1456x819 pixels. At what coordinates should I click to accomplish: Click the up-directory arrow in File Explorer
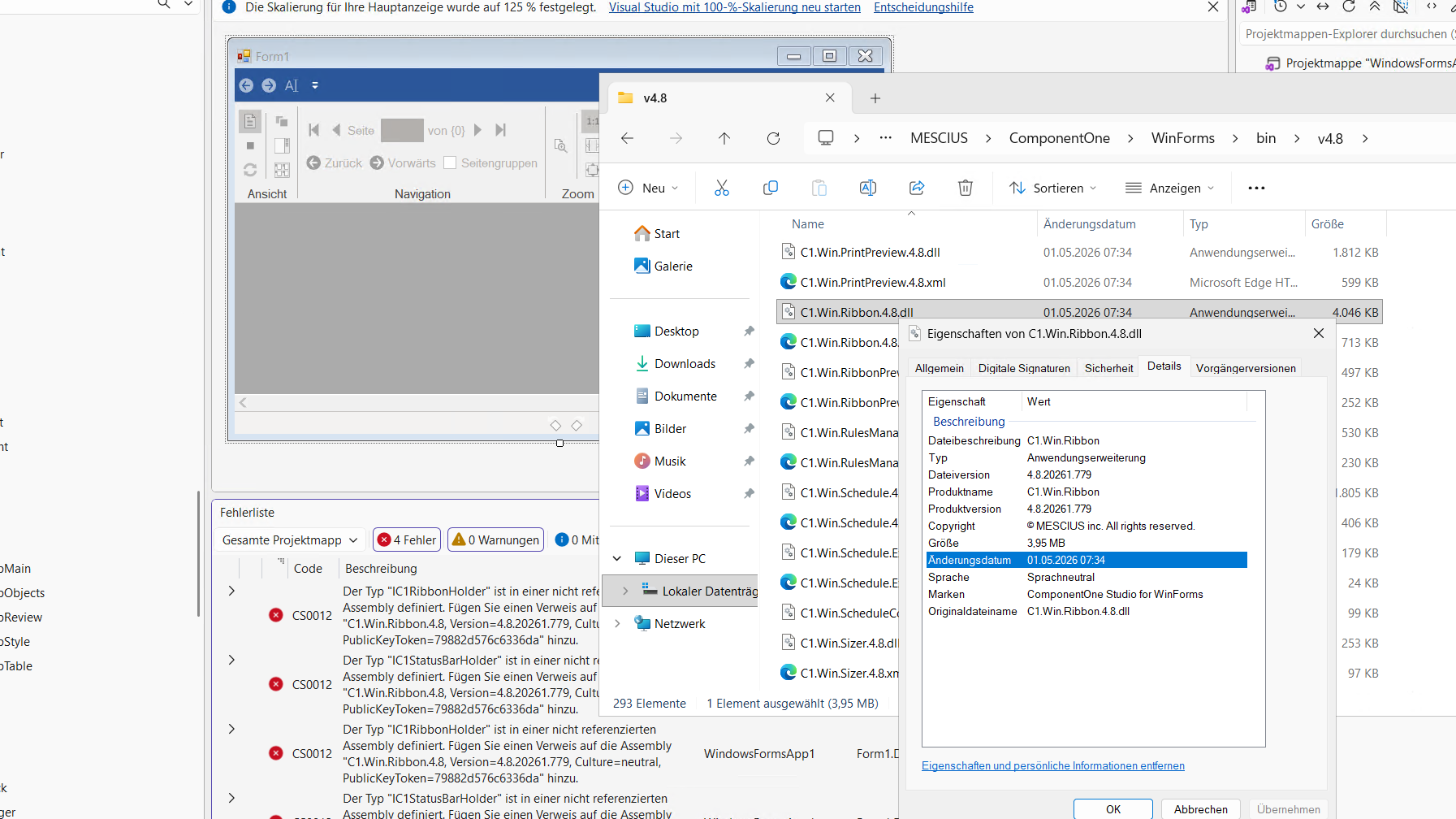coord(724,138)
